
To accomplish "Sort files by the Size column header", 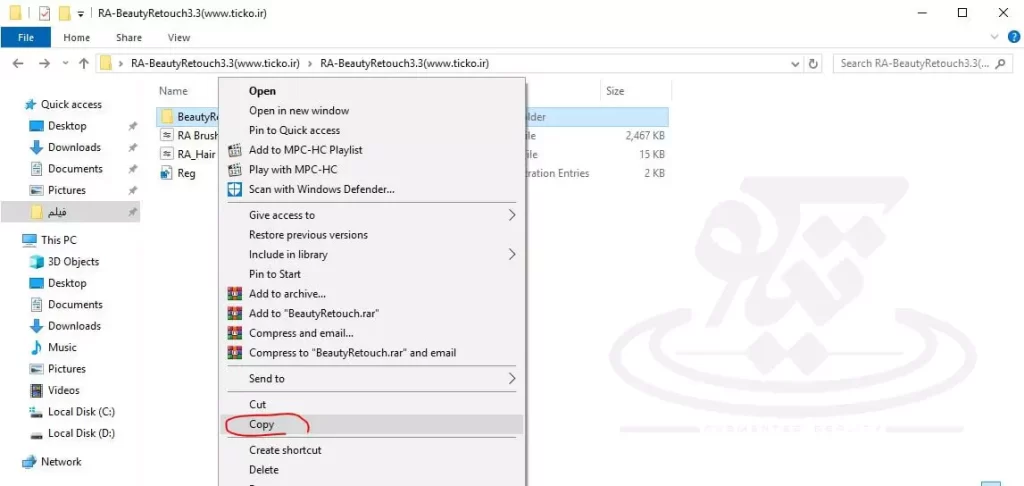I will [x=615, y=91].
